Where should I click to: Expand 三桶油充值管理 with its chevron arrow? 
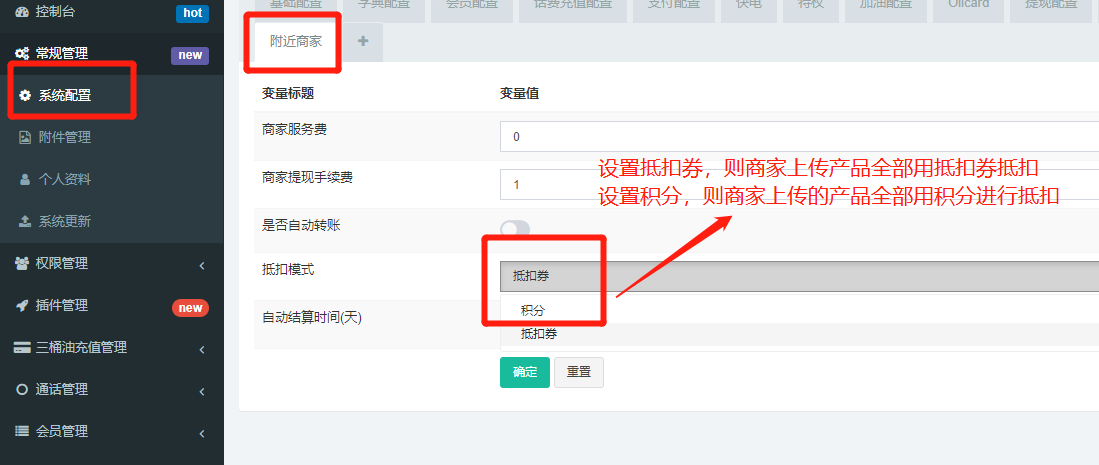202,349
